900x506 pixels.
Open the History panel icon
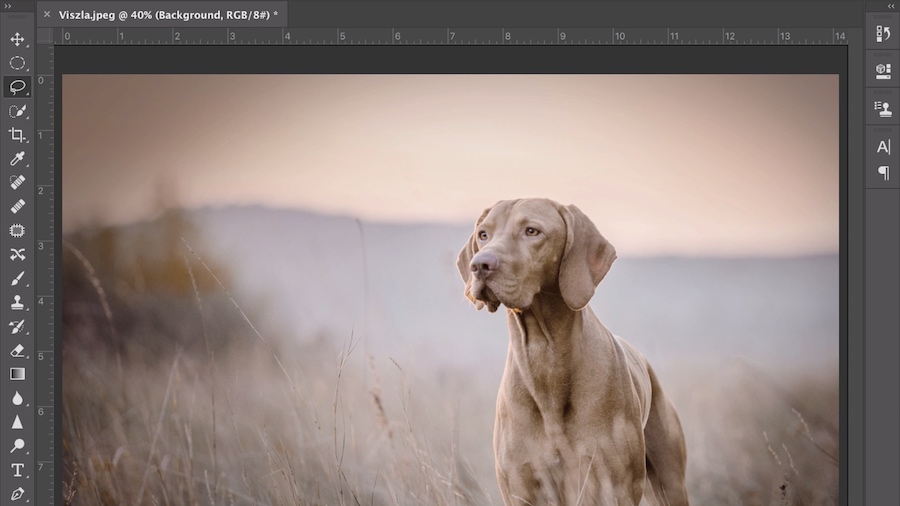click(x=883, y=34)
